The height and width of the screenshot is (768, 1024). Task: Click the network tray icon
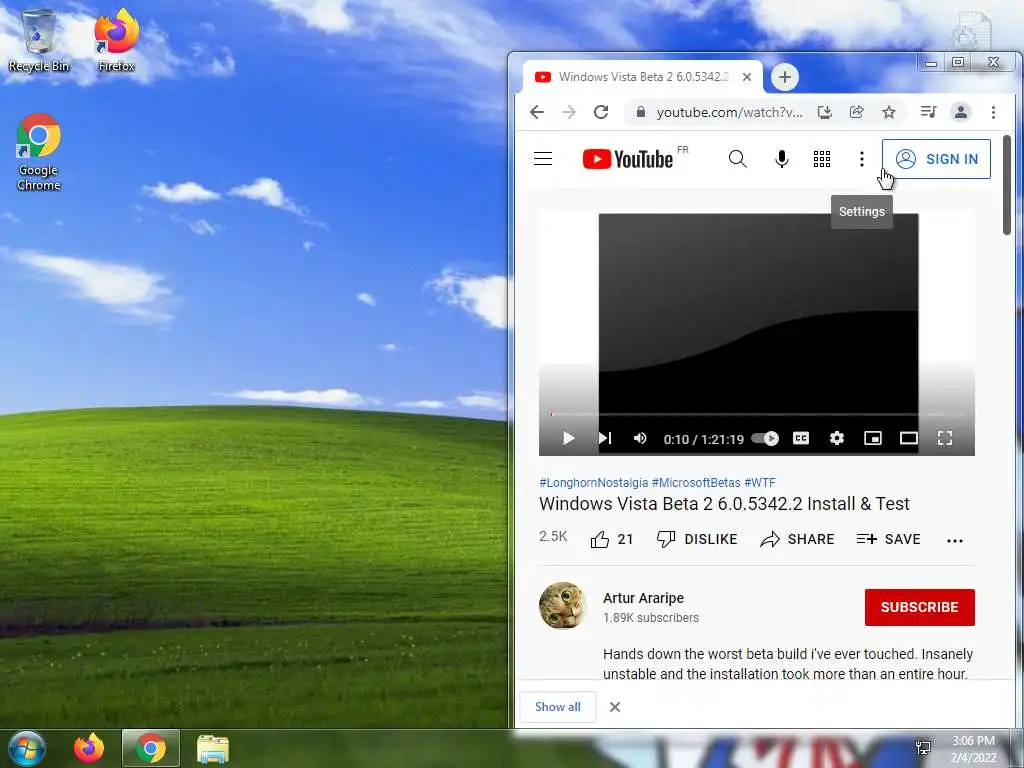pyautogui.click(x=923, y=748)
